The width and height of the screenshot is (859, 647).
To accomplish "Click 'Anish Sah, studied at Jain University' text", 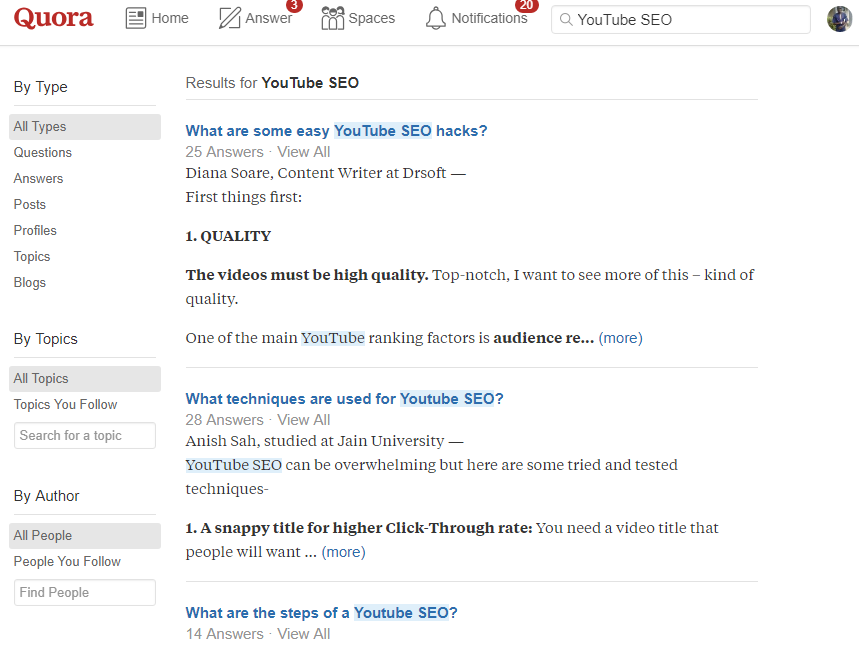I will point(315,441).
